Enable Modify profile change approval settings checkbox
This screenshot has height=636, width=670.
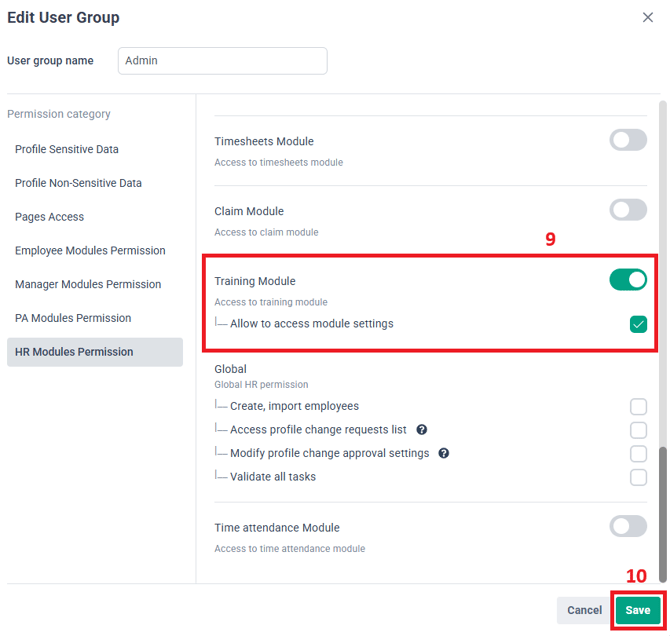tap(638, 454)
